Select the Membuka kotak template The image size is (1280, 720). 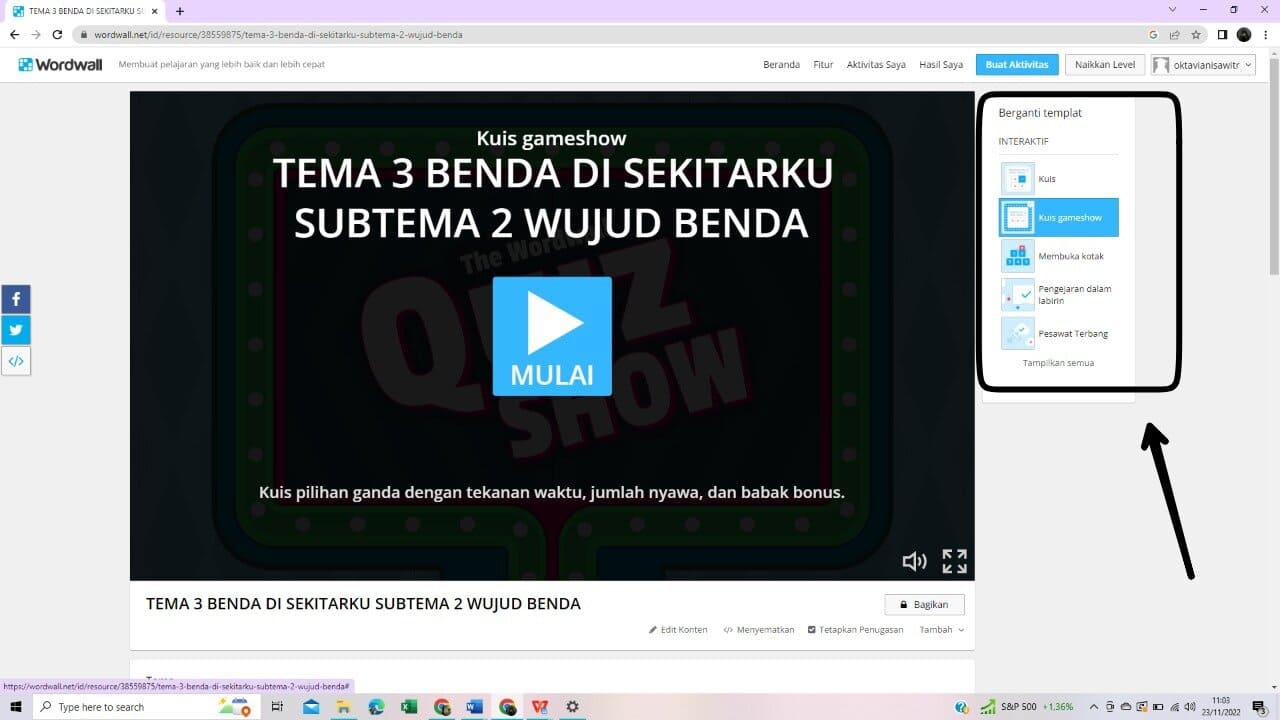(x=1059, y=256)
